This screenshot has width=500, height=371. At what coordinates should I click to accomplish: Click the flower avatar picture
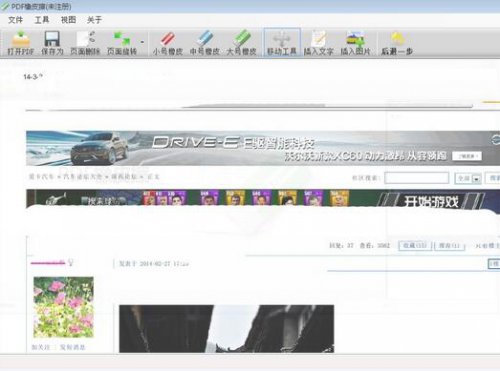(x=63, y=307)
